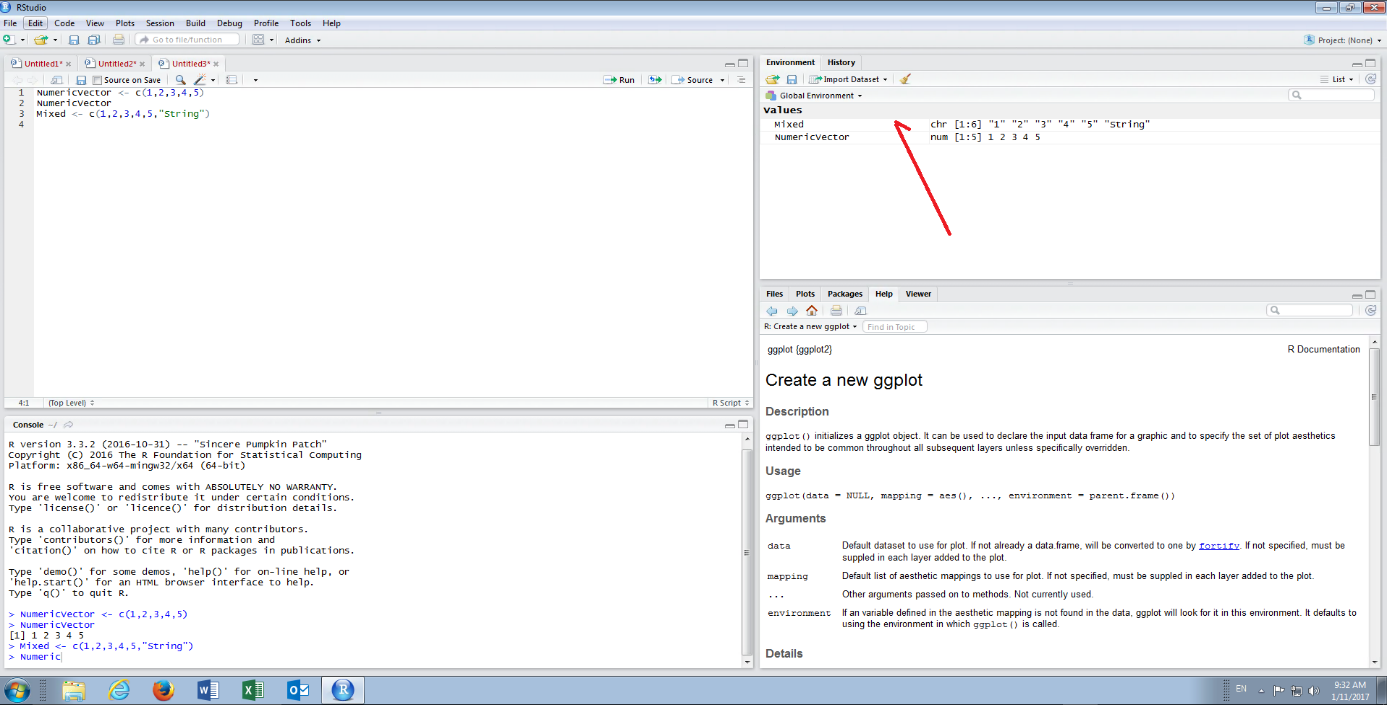The height and width of the screenshot is (705, 1387).
Task: Click the Run button
Action: [620, 80]
